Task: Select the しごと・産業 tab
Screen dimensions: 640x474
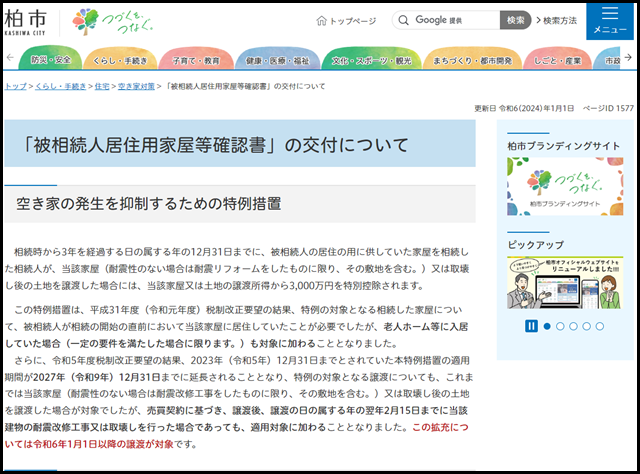Action: [x=557, y=60]
